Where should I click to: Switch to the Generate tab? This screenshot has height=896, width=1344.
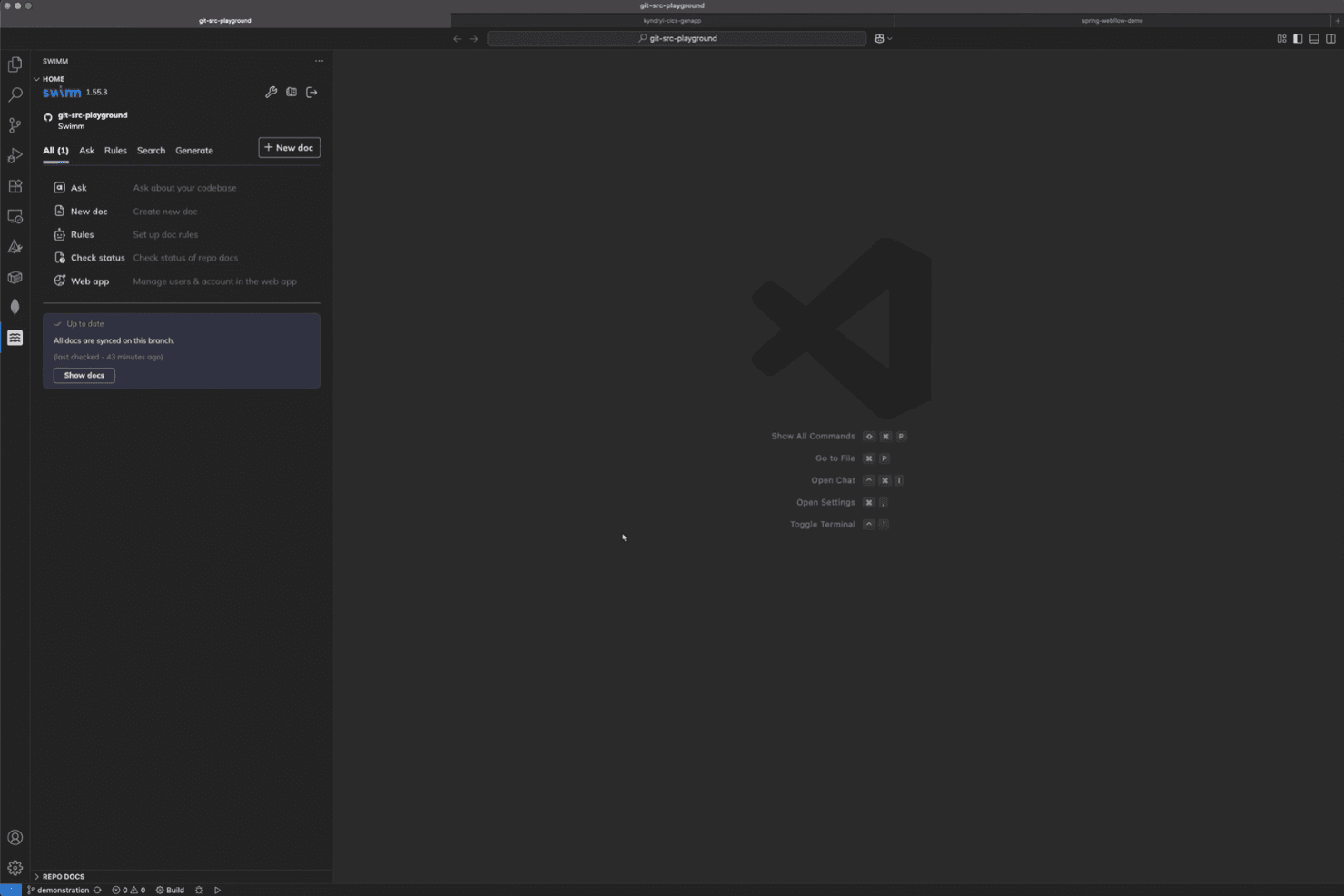click(194, 151)
